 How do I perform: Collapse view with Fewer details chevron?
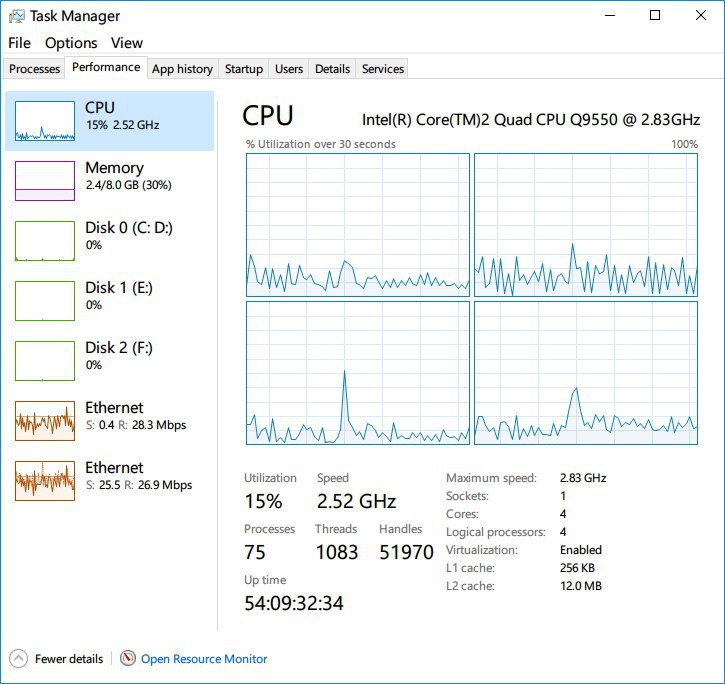coord(18,659)
